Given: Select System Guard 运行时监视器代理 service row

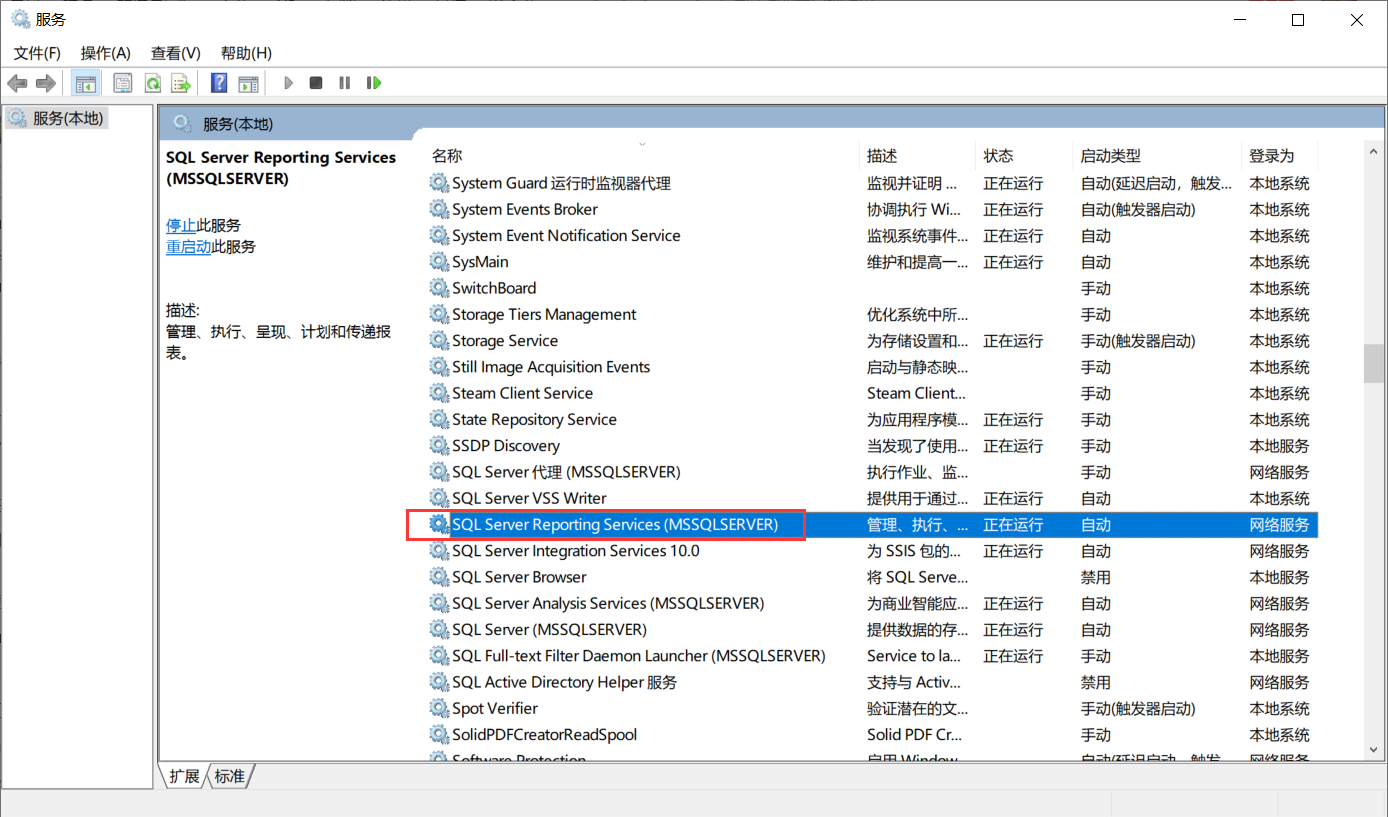Looking at the screenshot, I should pos(872,183).
